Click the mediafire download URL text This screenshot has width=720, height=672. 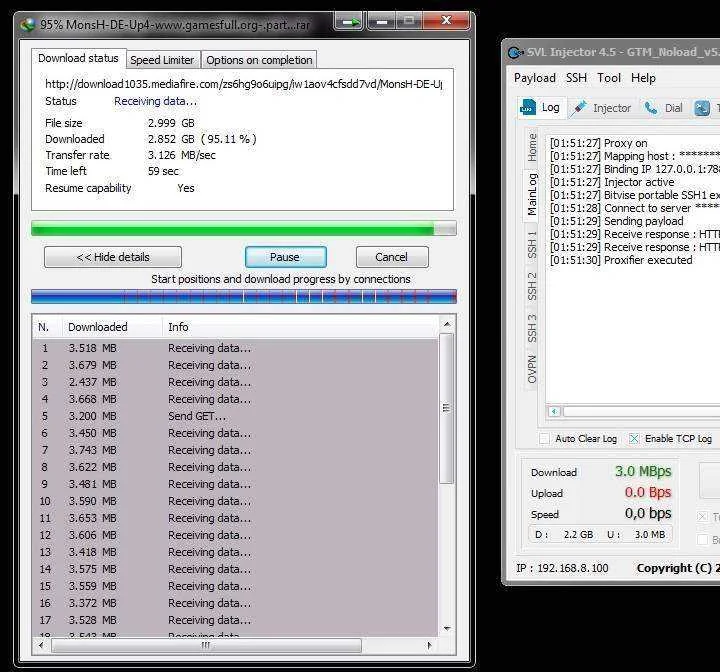tap(244, 84)
